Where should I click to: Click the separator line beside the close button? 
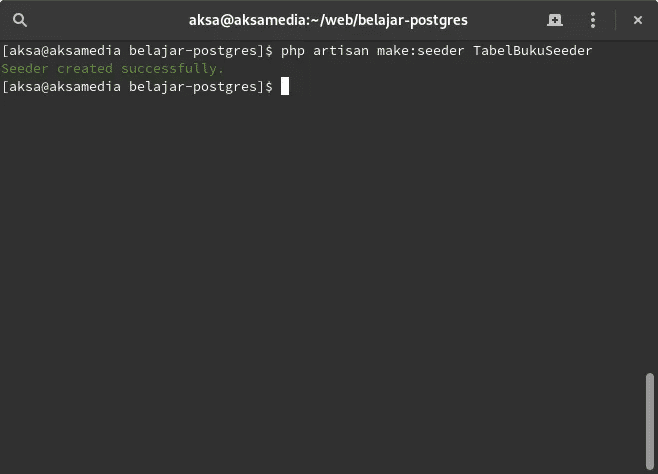(x=615, y=20)
